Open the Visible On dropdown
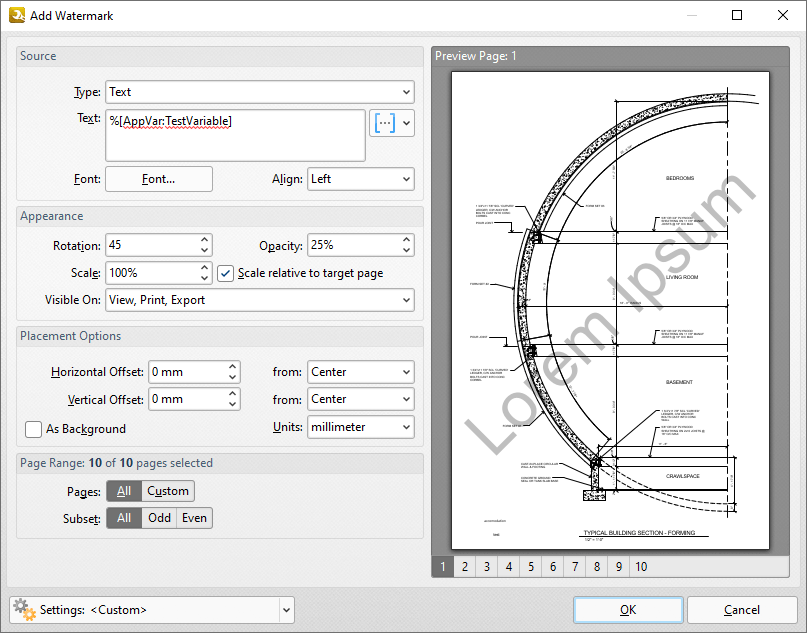This screenshot has width=807, height=633. (260, 300)
